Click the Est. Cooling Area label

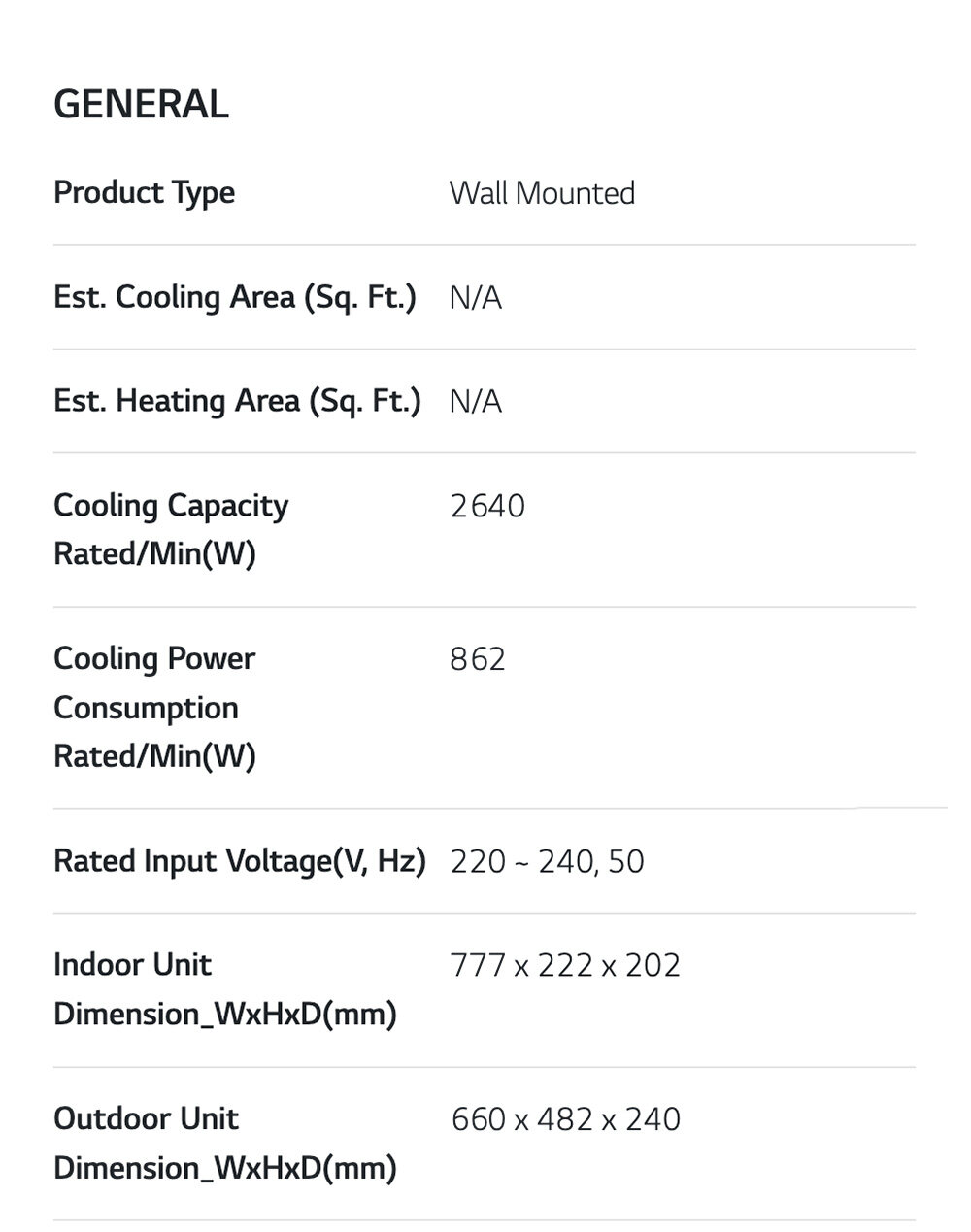pyautogui.click(x=234, y=297)
